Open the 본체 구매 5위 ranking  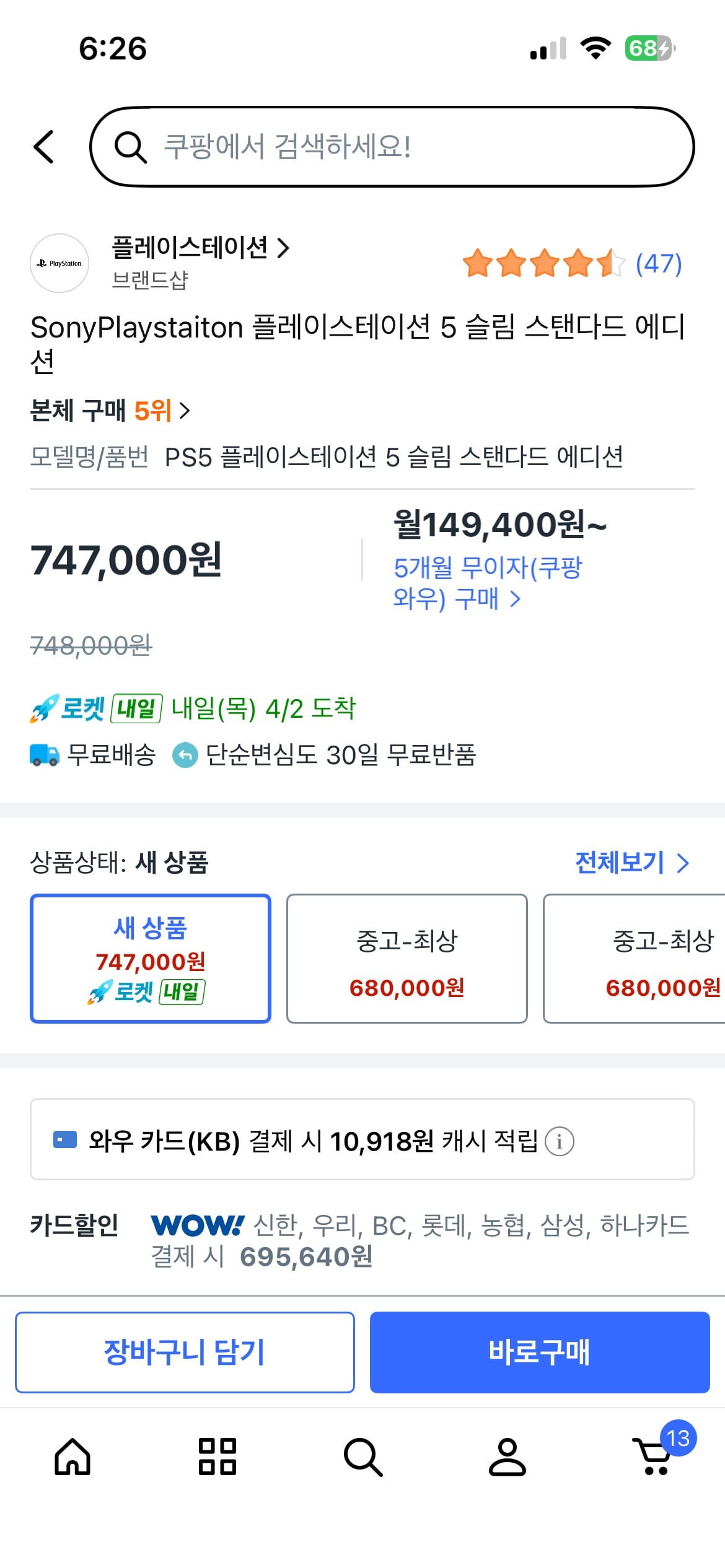(110, 411)
